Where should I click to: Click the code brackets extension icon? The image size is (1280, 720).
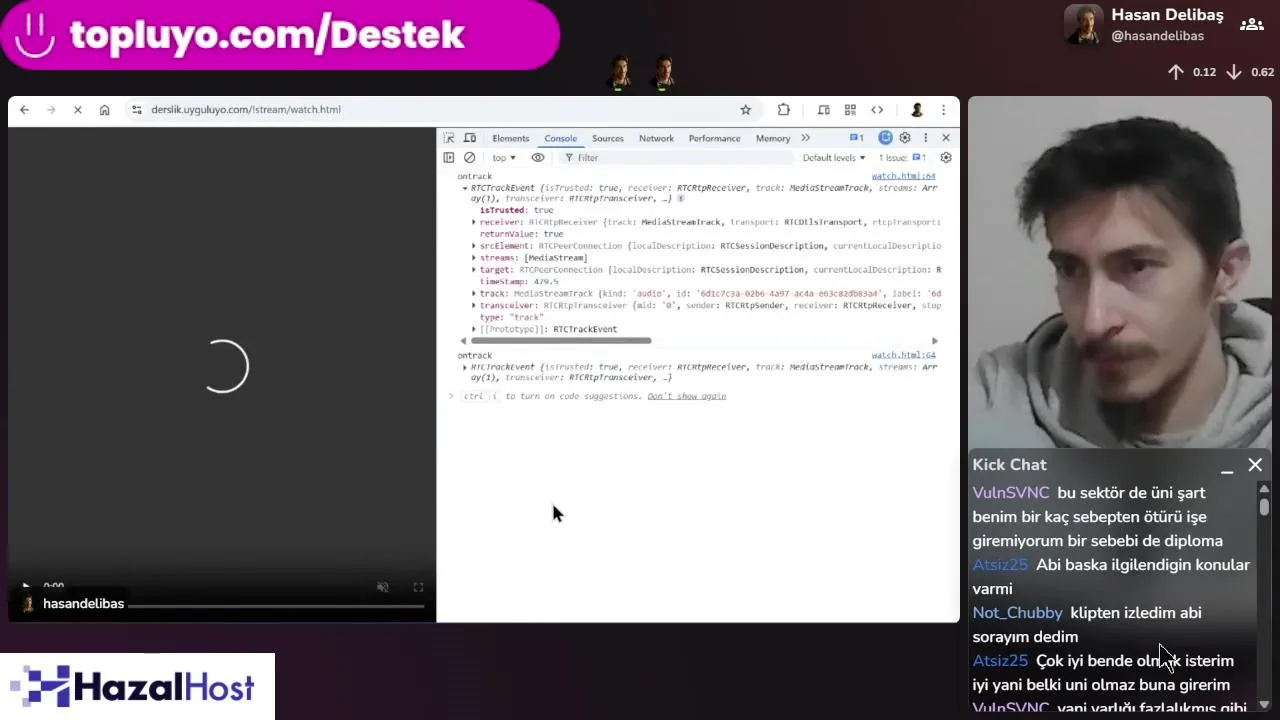877,110
